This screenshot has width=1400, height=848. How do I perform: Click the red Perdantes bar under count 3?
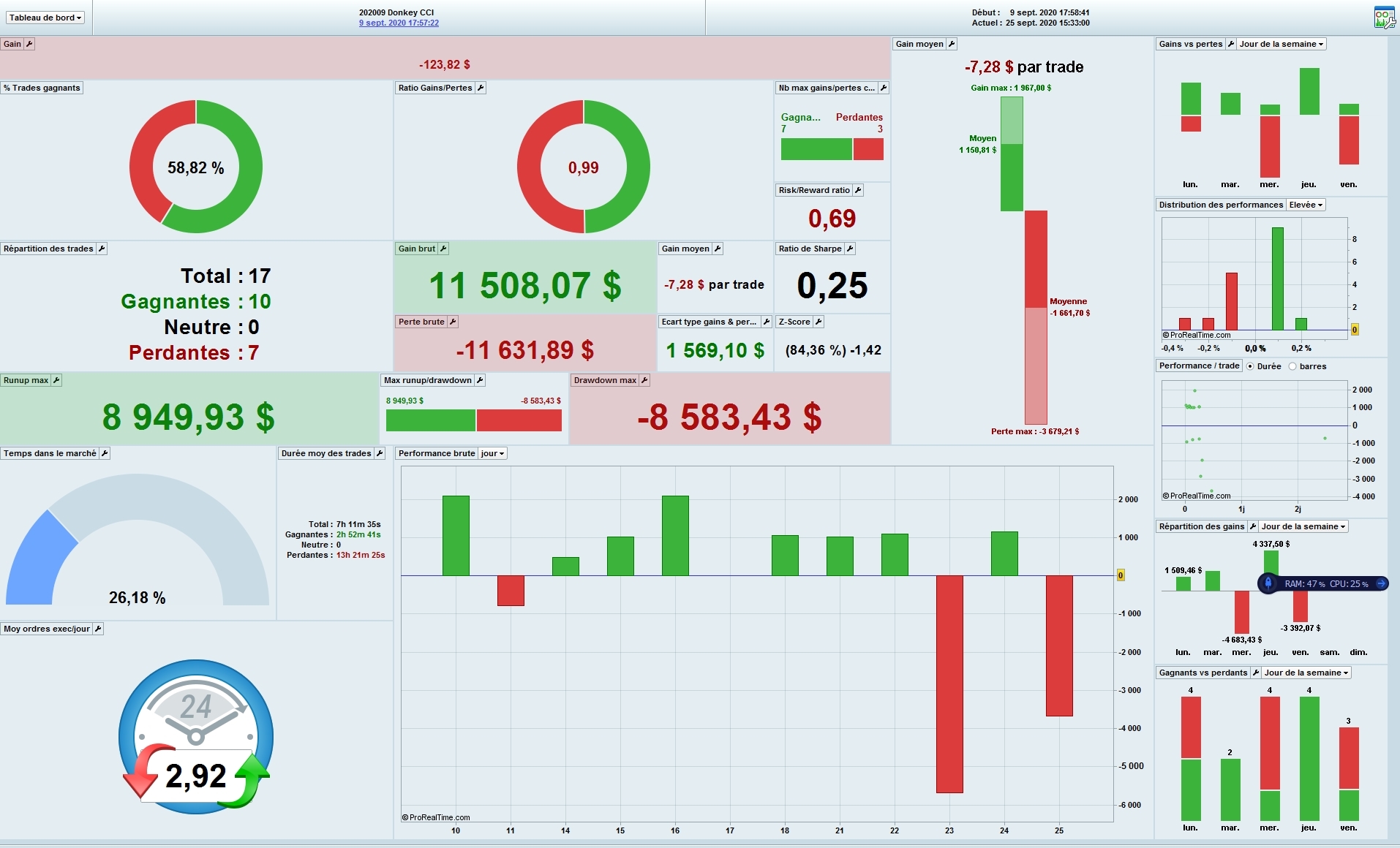868,149
